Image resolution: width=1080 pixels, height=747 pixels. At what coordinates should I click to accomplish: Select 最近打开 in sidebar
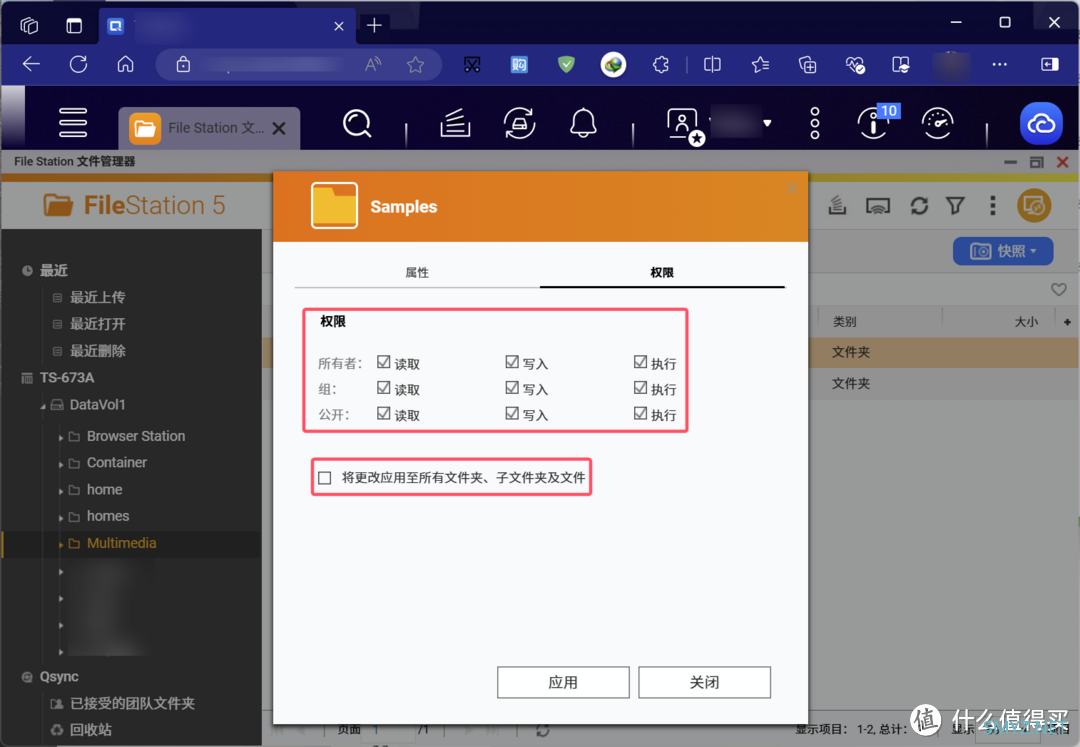97,324
